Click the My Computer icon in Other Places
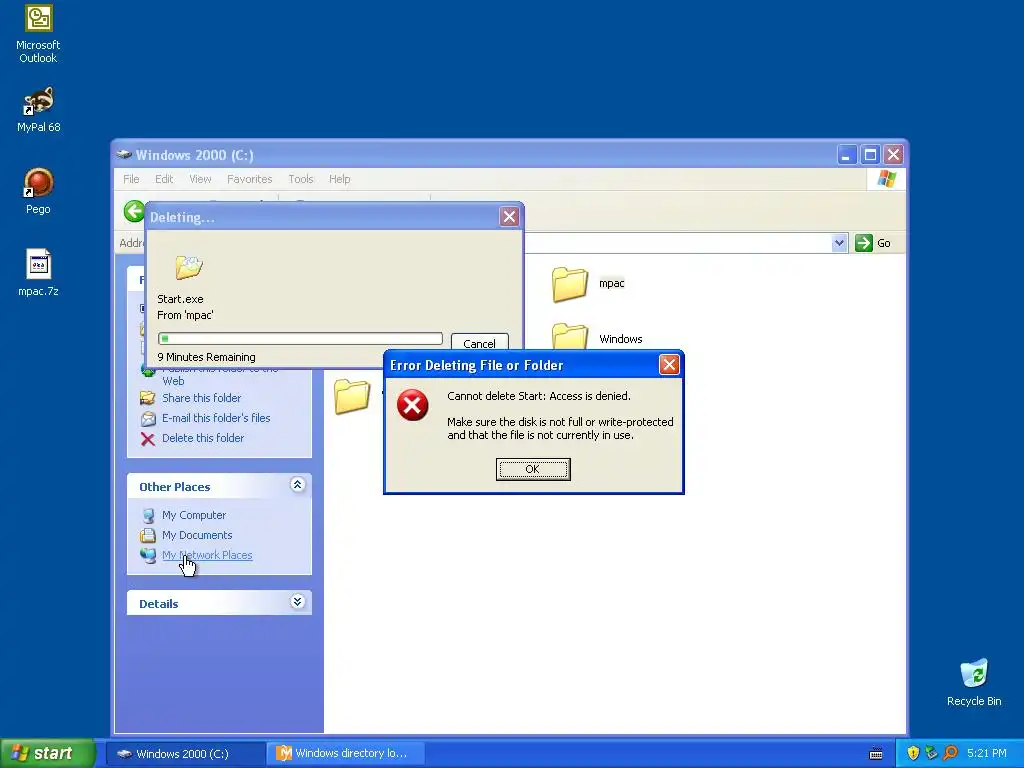 pyautogui.click(x=148, y=515)
